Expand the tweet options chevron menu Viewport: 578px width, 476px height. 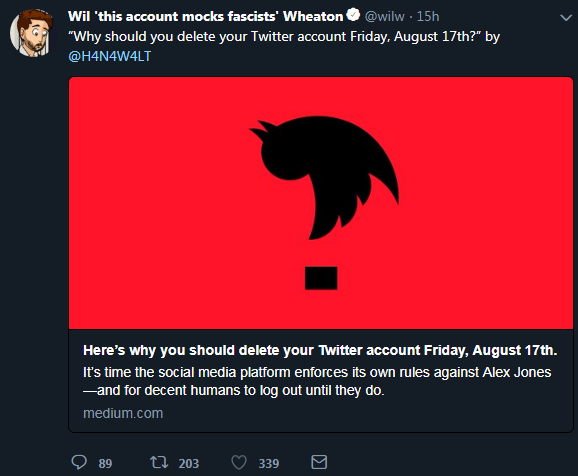pyautogui.click(x=566, y=17)
